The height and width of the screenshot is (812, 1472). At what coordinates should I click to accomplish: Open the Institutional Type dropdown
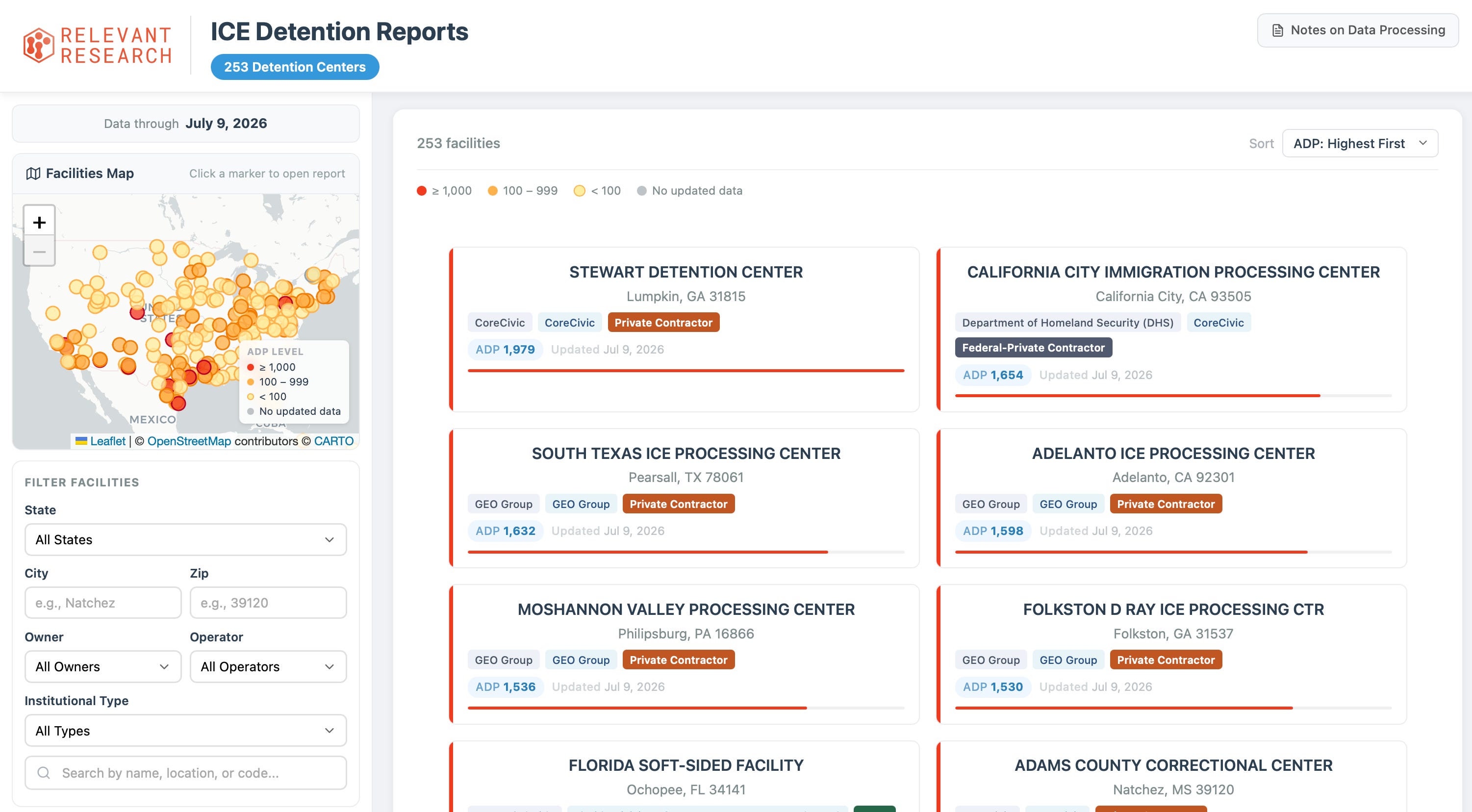(186, 730)
